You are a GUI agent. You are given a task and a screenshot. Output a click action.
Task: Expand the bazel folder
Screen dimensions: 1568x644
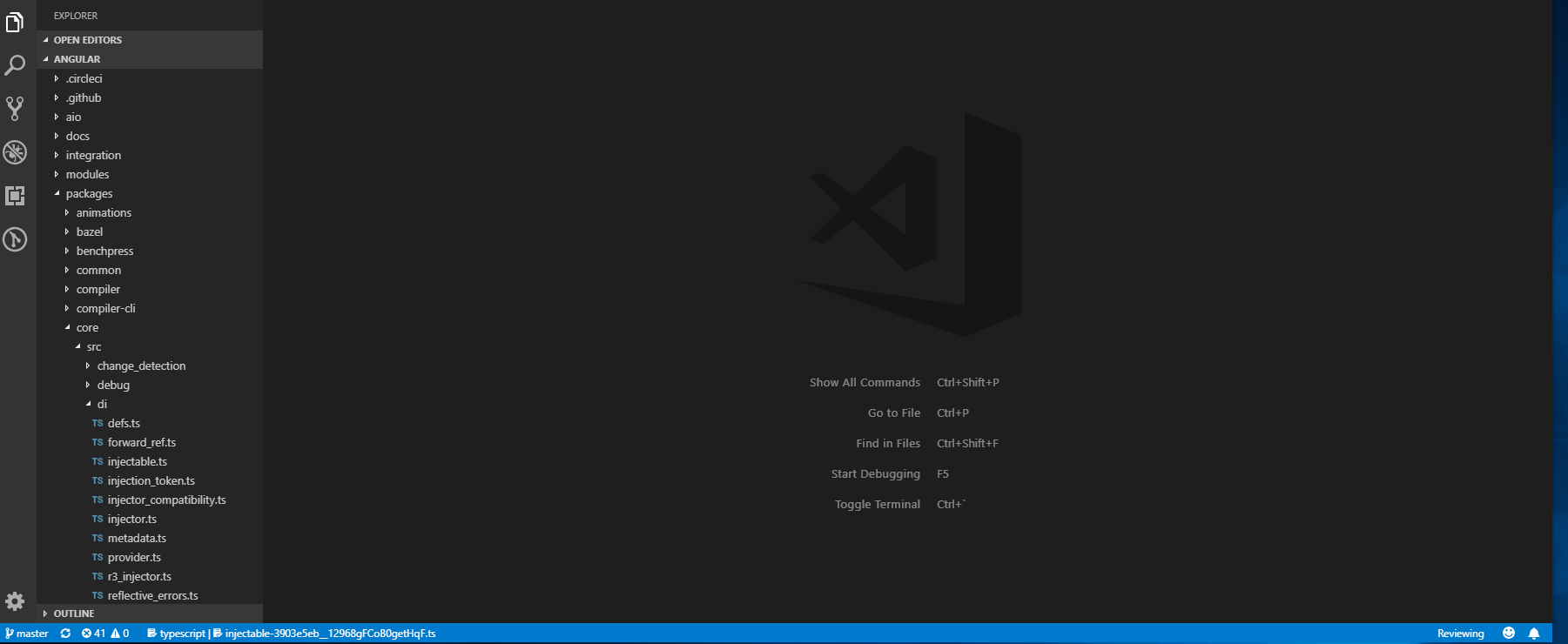point(150,231)
